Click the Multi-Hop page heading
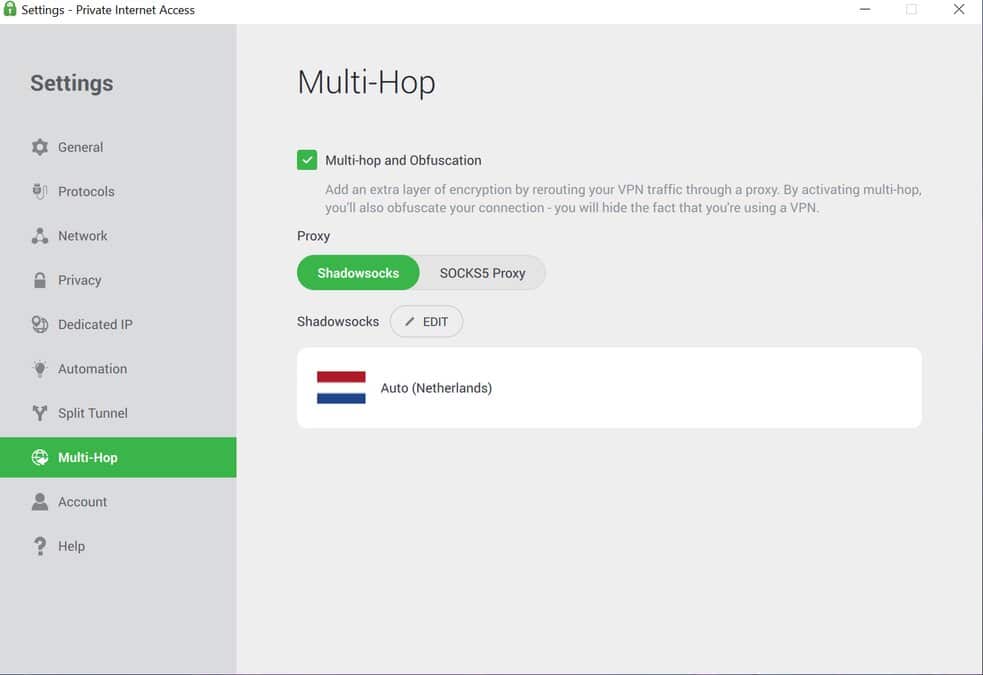 (367, 83)
